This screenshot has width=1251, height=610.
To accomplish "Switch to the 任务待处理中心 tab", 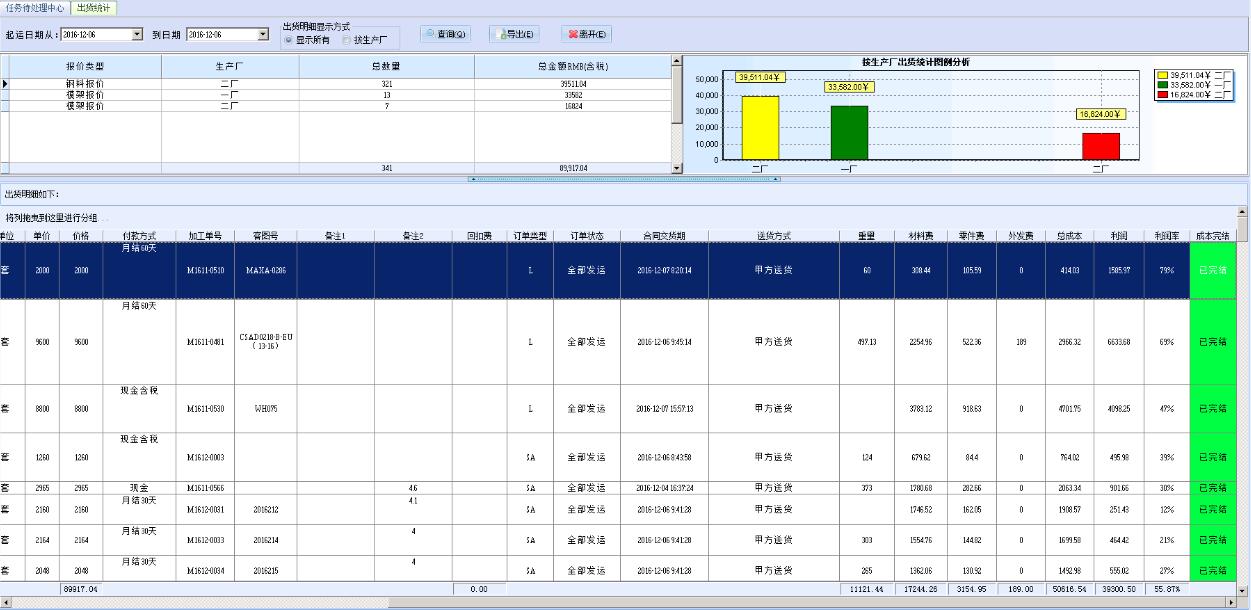I will point(35,8).
